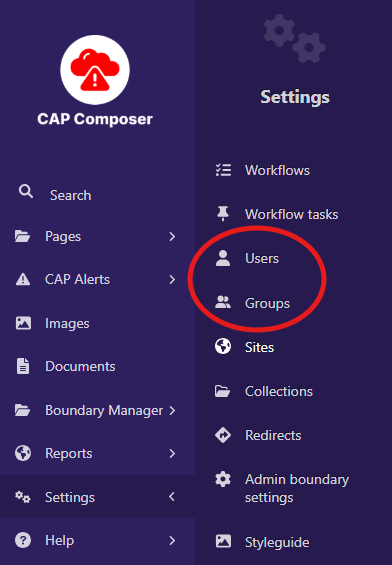Go to Workflows settings
Image resolution: width=392 pixels, height=565 pixels.
(x=277, y=170)
